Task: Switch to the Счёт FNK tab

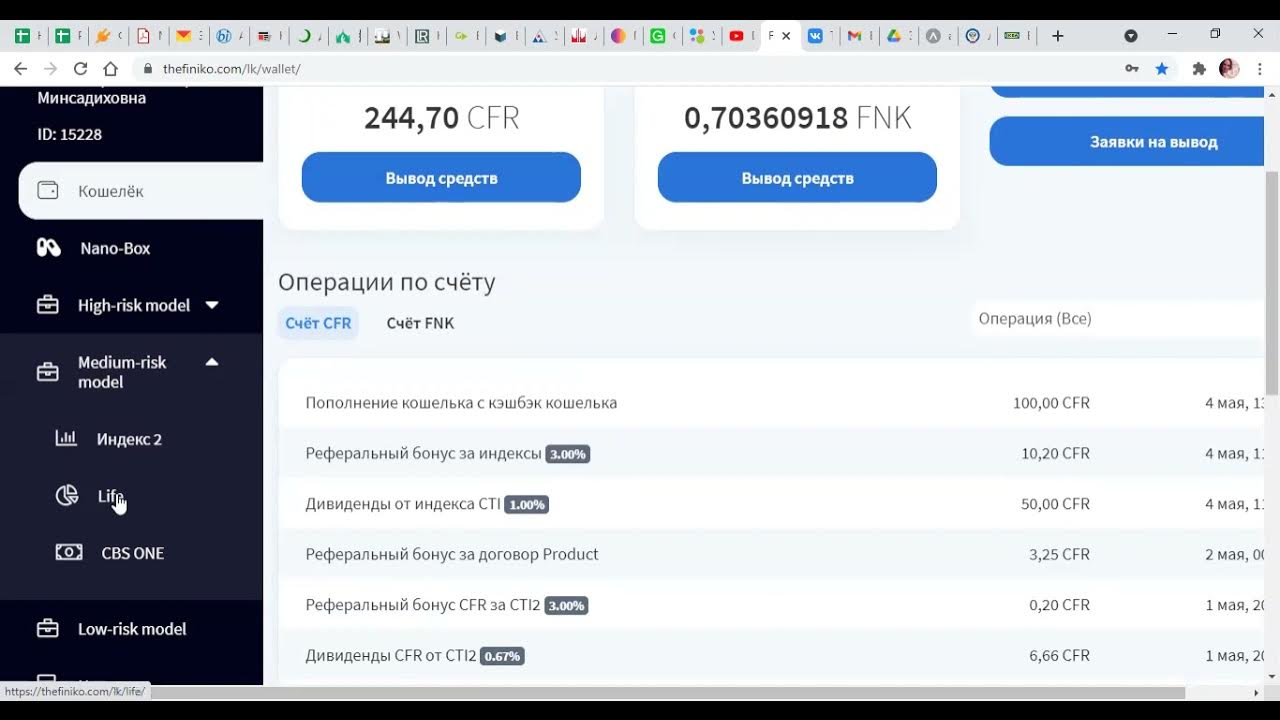Action: (420, 323)
